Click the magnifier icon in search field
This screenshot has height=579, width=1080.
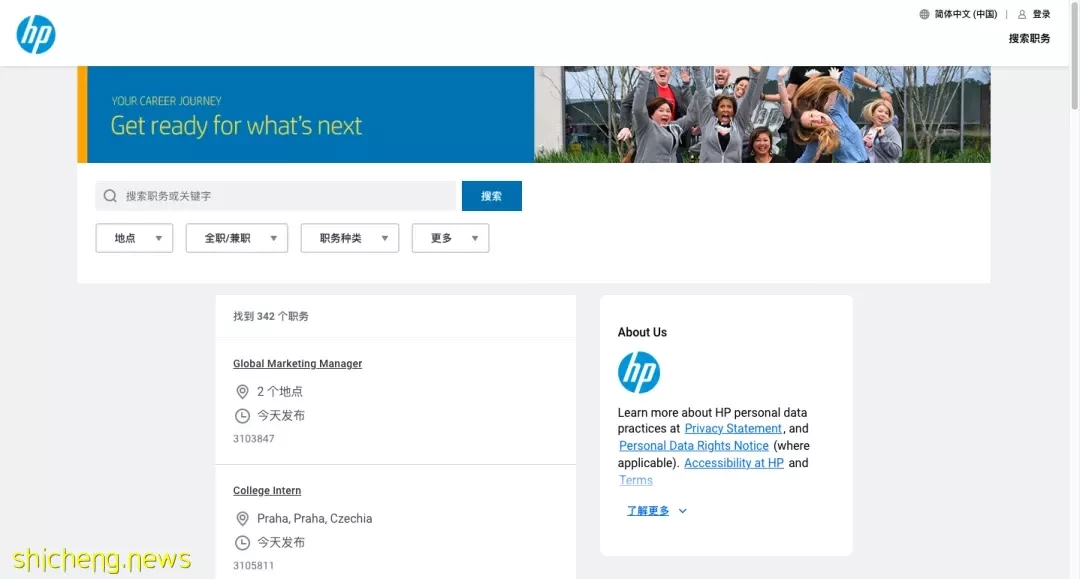(110, 196)
